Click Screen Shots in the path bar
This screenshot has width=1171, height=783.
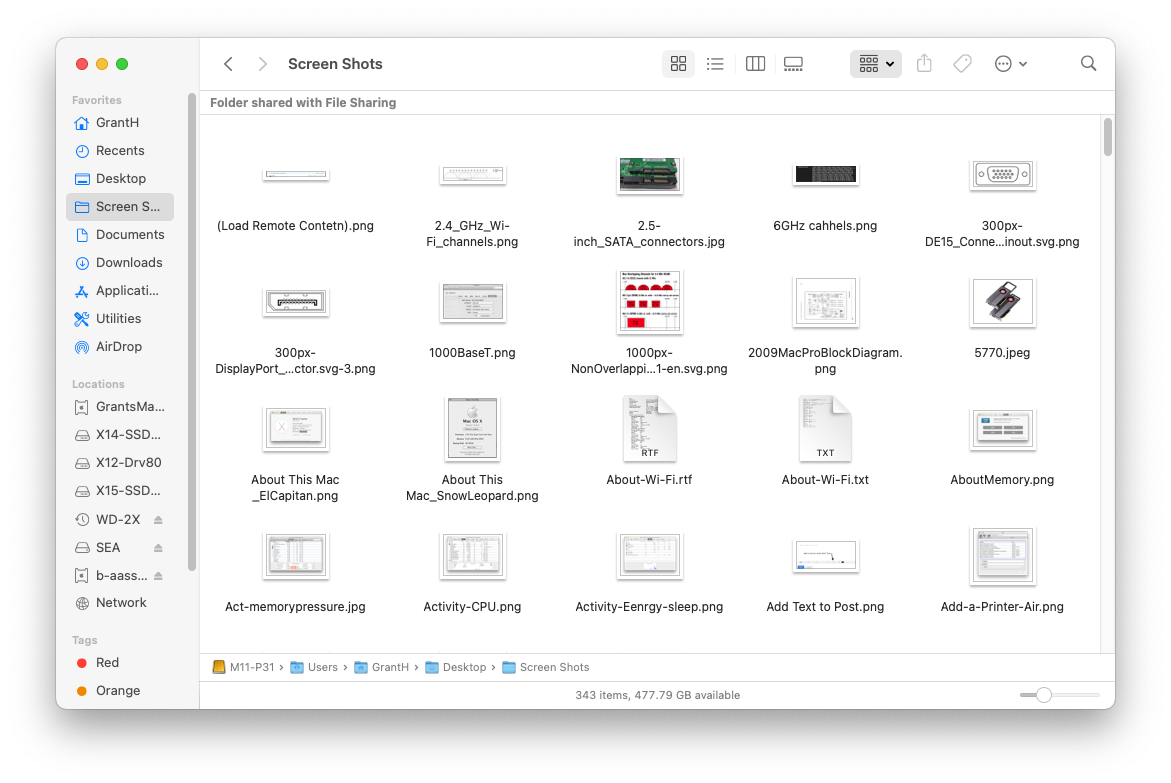546,667
